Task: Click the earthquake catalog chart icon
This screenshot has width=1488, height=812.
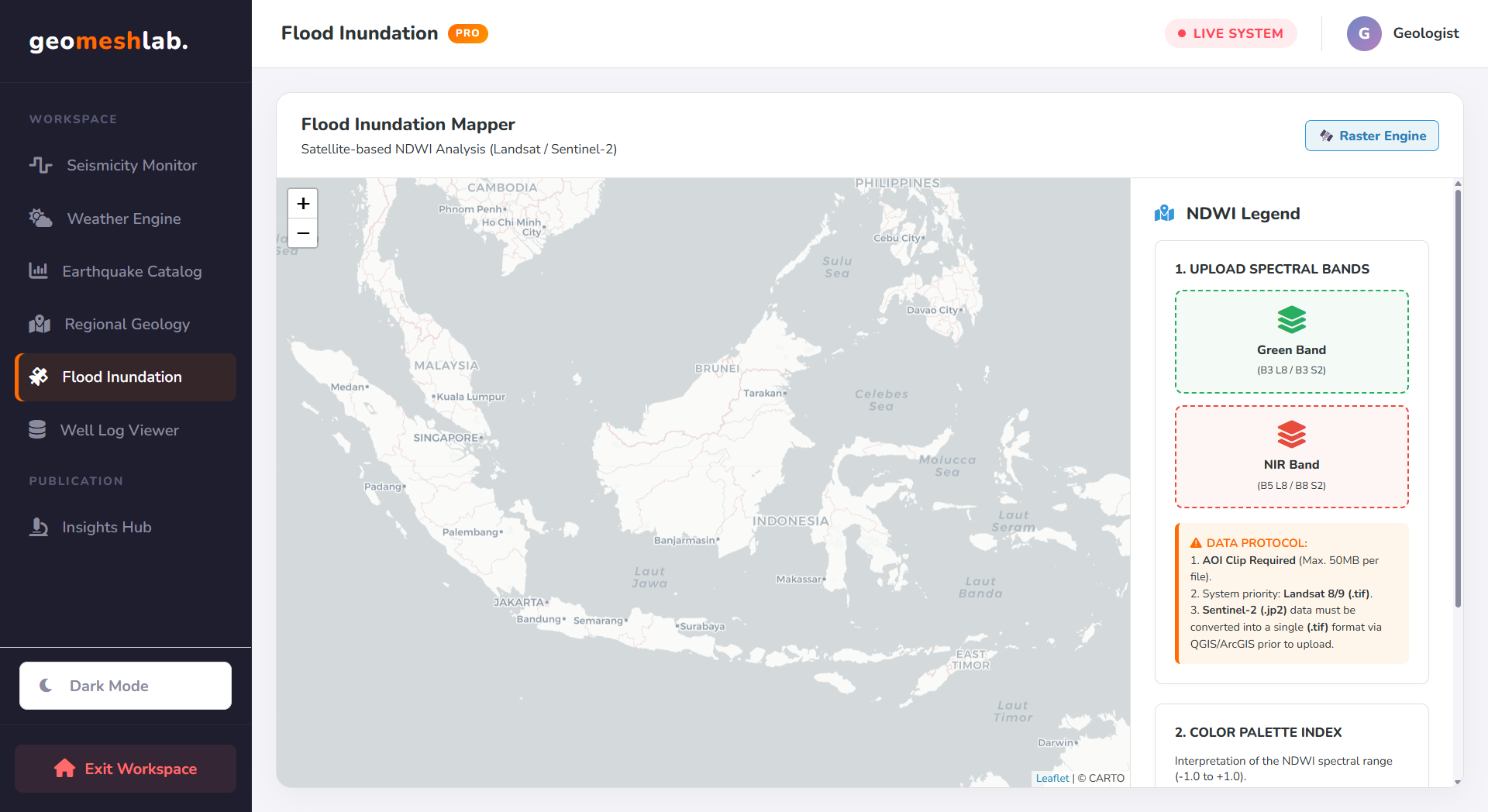Action: [38, 270]
